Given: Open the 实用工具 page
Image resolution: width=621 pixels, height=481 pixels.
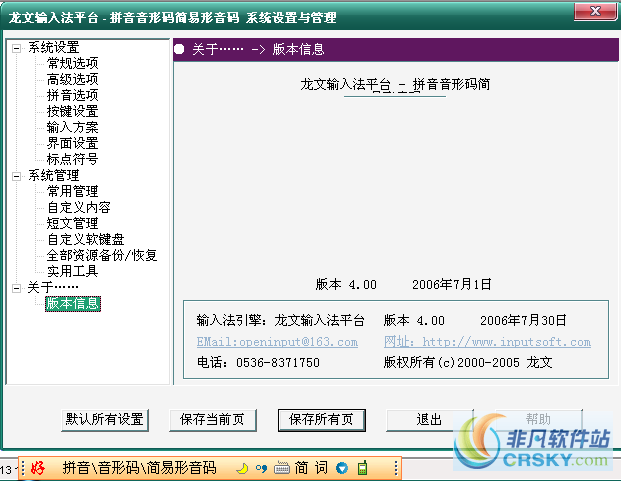Looking at the screenshot, I should 72,271.
